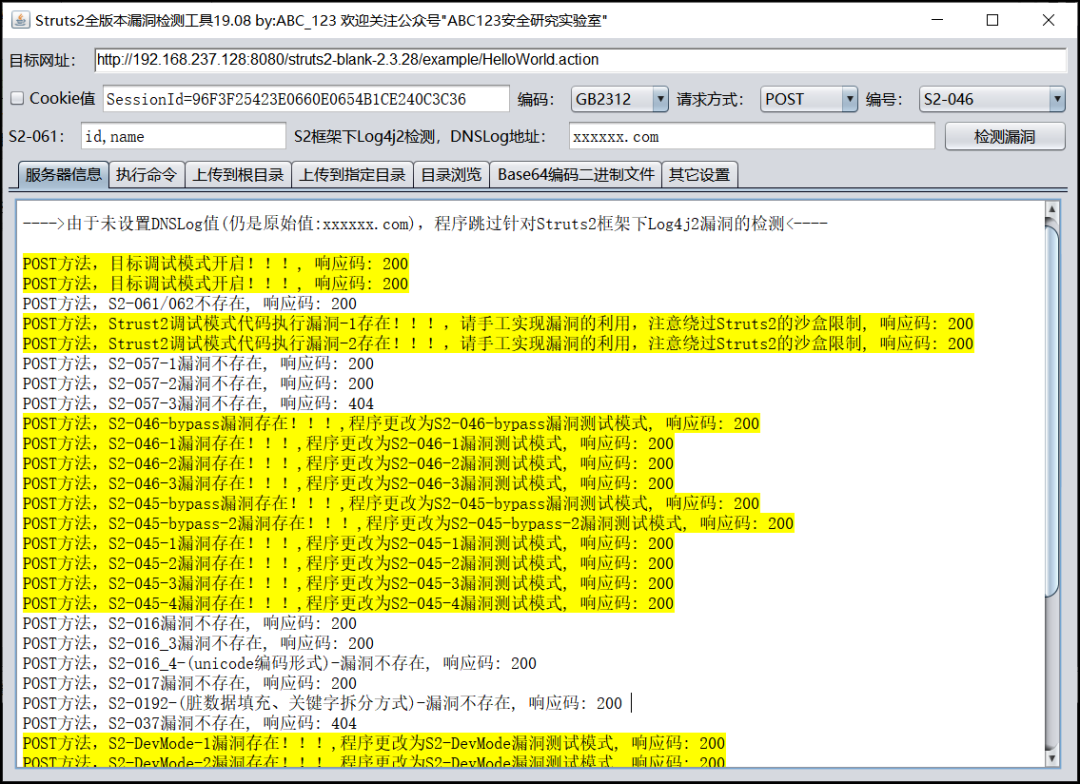Switch to the 执行命令 tab

[146, 175]
